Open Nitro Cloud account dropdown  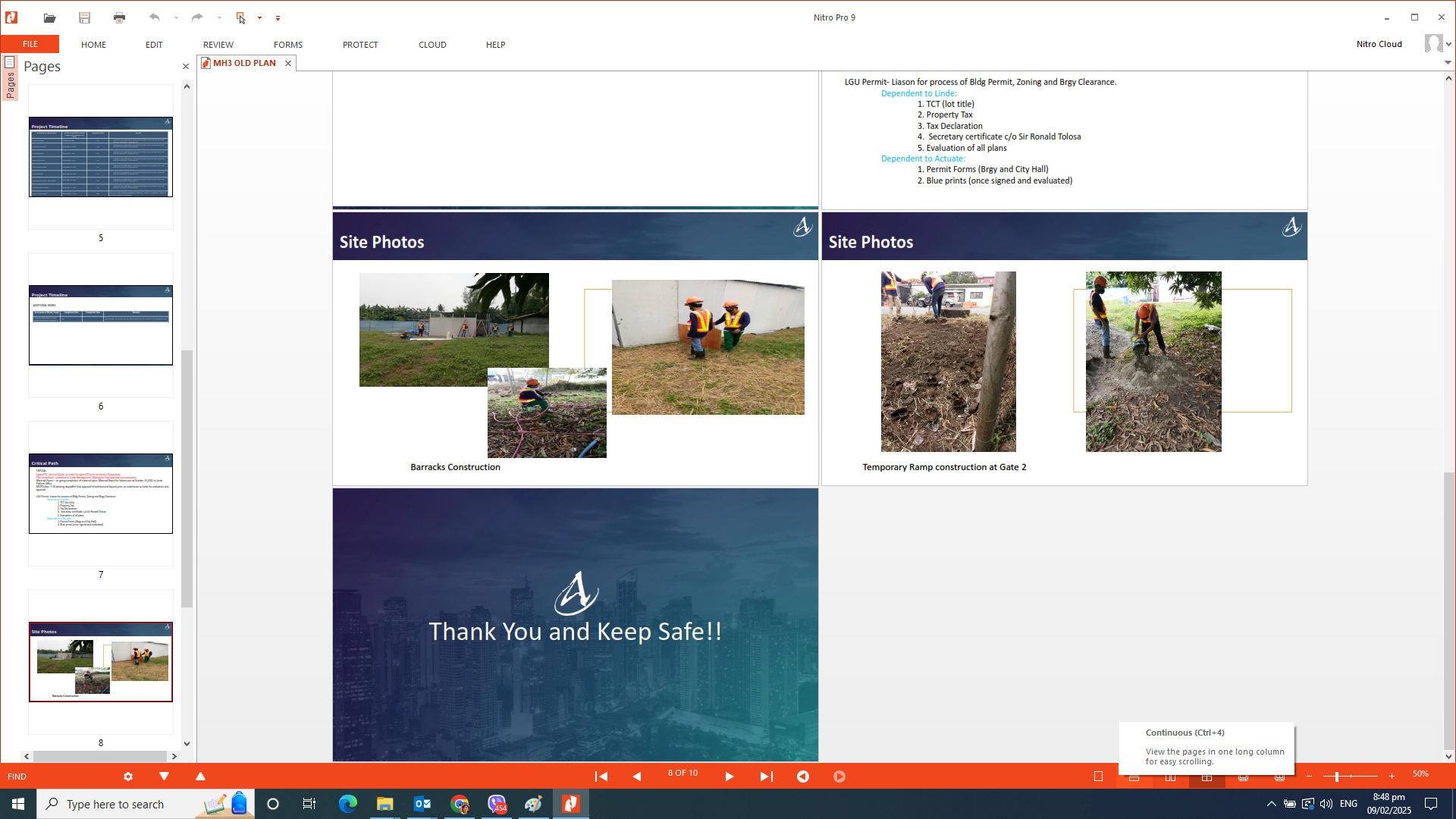coord(1448,44)
